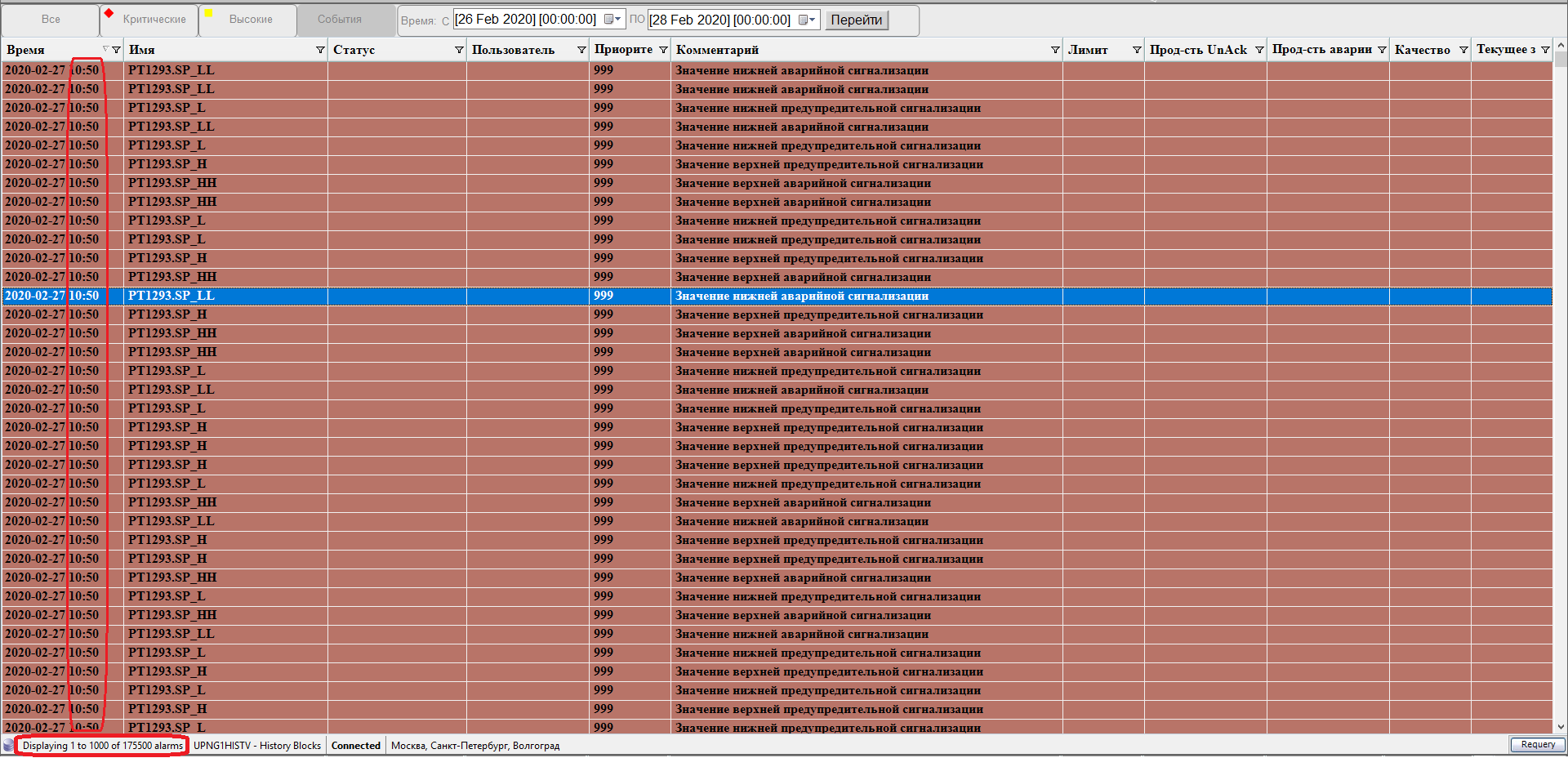Open the filter for Имя column
Screen dimensions: 1568x758
[320, 50]
